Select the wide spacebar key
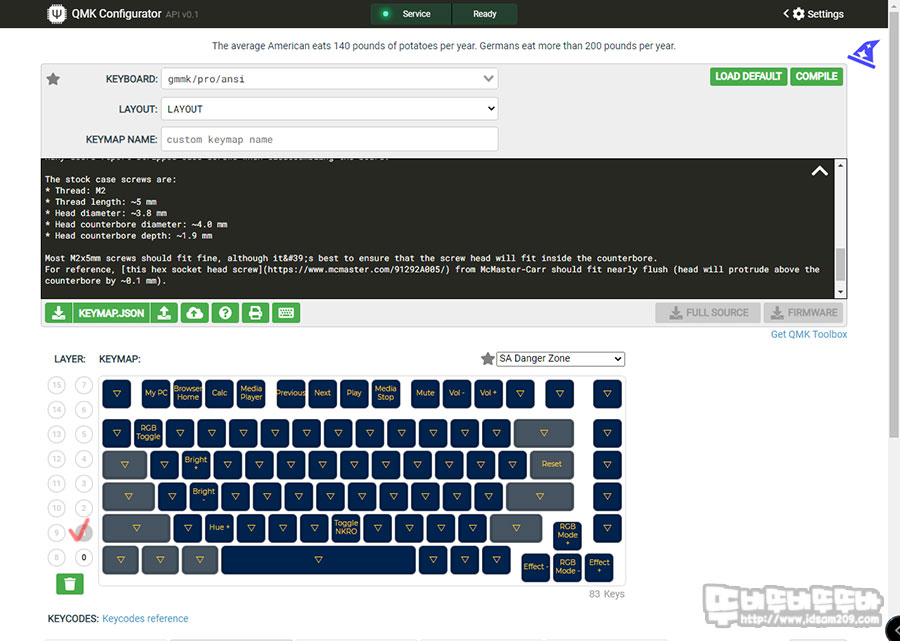Viewport: 900px width, 641px height. pos(319,560)
